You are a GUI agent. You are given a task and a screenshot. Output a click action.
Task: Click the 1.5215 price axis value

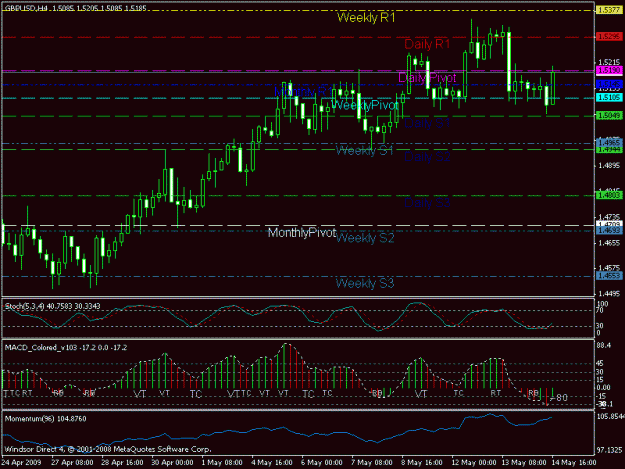[609, 63]
